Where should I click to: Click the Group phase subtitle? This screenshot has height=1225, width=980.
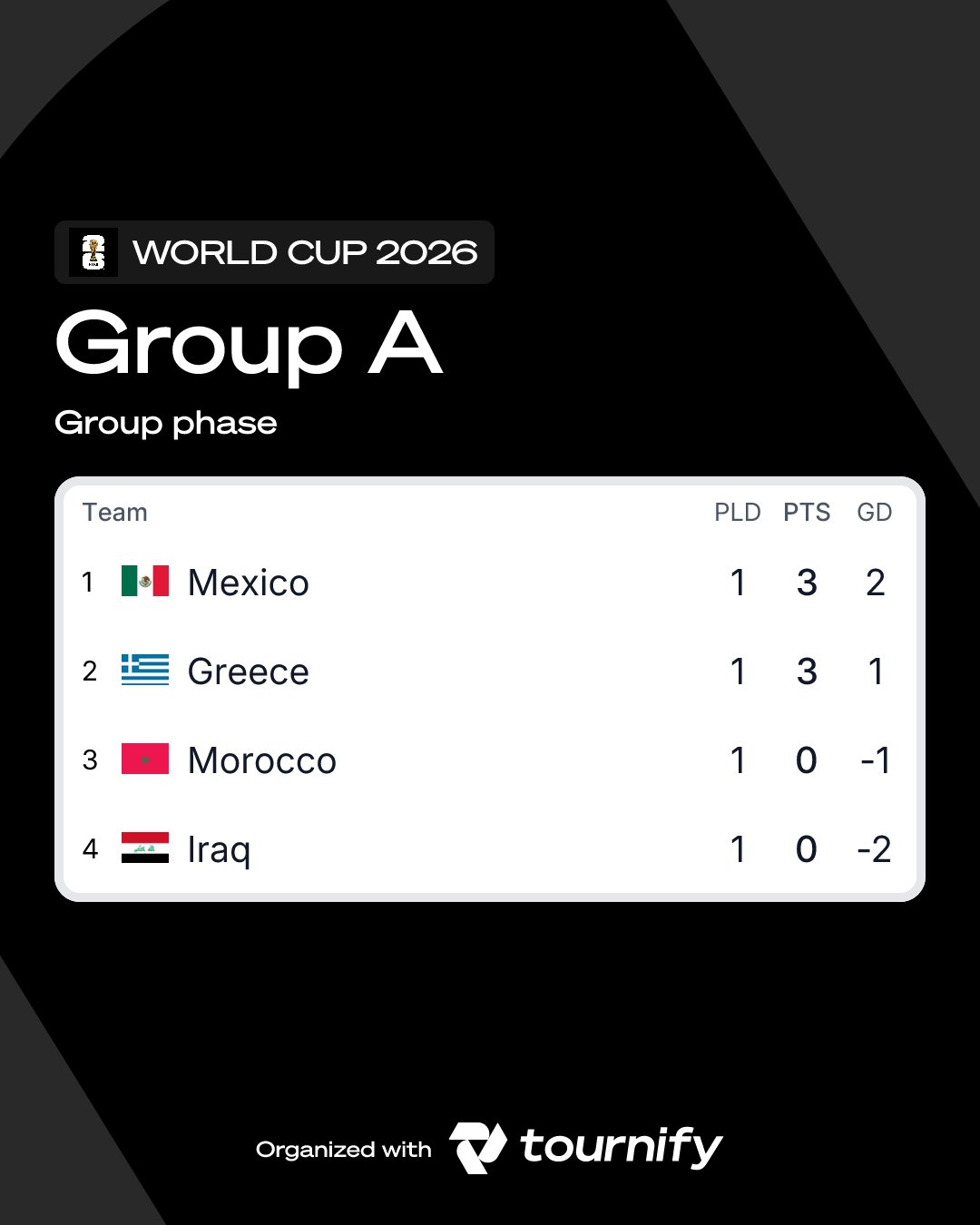point(166,423)
